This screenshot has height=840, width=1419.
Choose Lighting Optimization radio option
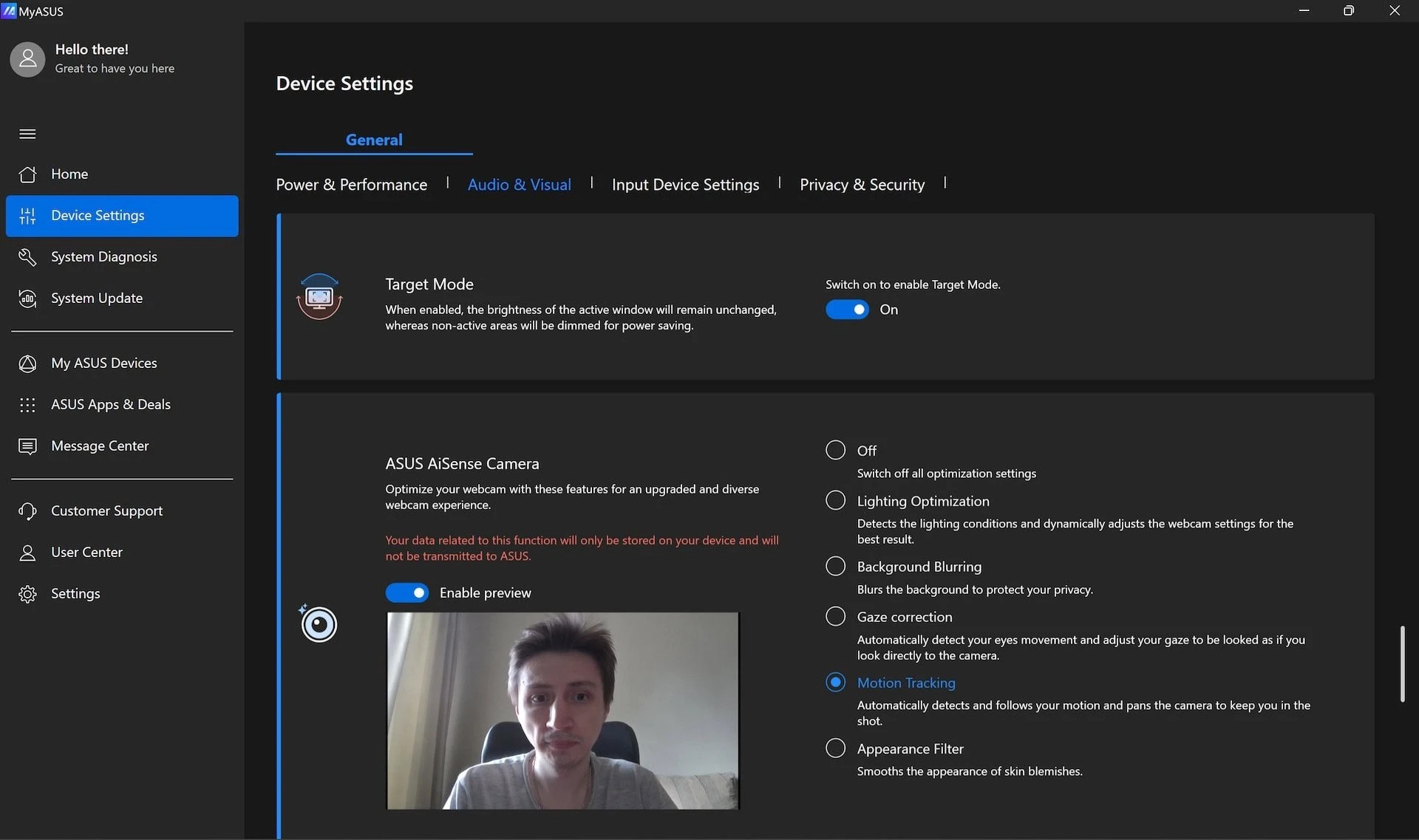835,501
